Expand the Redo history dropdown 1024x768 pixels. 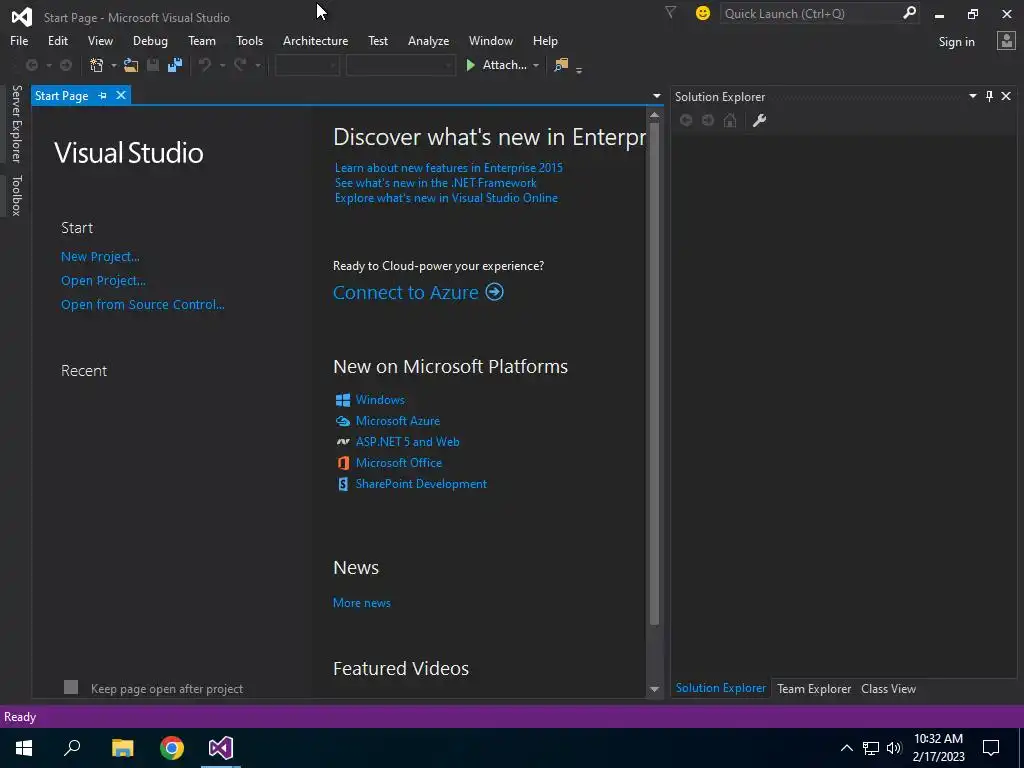coord(258,65)
